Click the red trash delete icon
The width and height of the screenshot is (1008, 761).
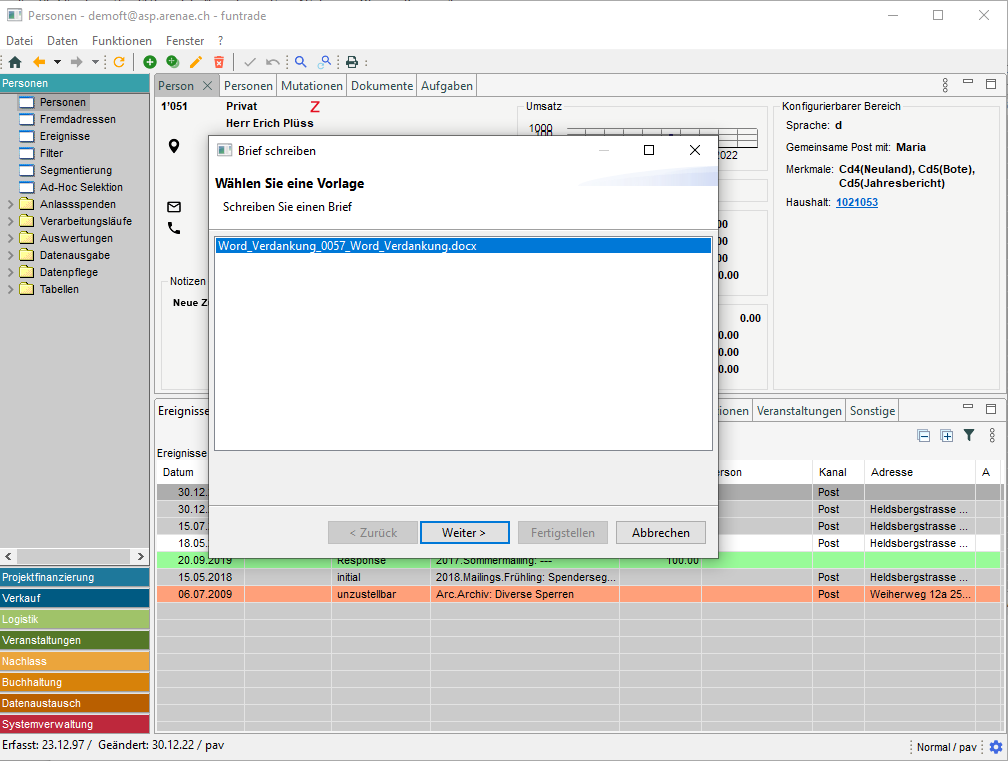pyautogui.click(x=219, y=62)
